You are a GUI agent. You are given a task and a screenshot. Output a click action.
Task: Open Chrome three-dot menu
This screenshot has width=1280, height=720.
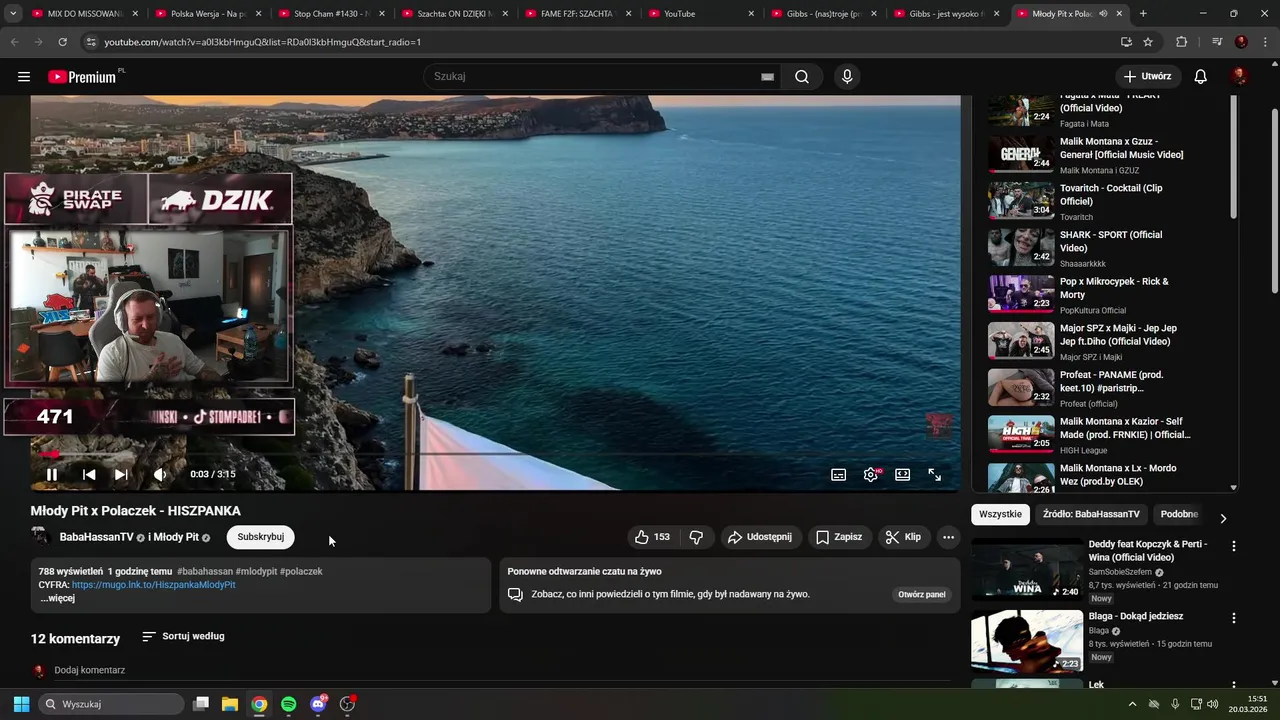click(1264, 42)
